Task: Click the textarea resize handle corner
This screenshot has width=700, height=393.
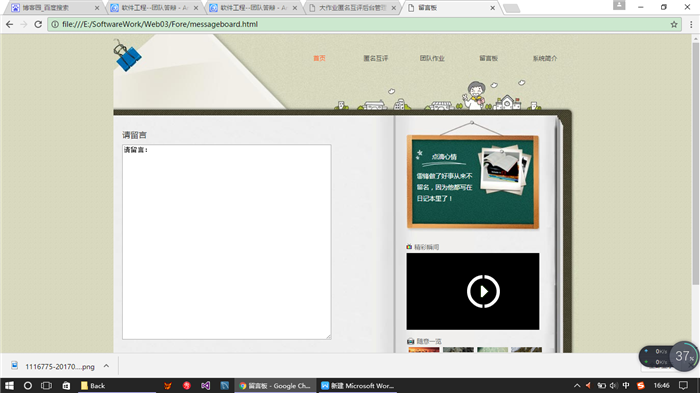Action: click(x=329, y=337)
